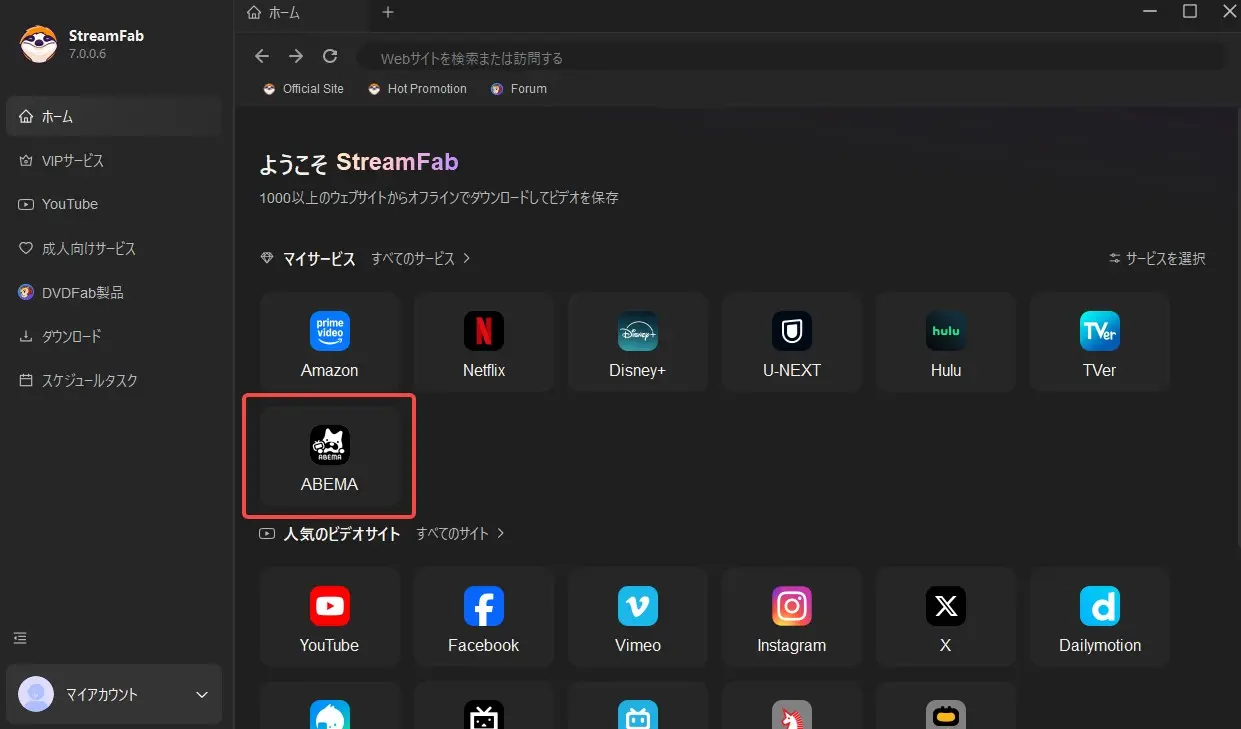Open the Facebook site tile
This screenshot has height=729, width=1241.
click(x=484, y=617)
